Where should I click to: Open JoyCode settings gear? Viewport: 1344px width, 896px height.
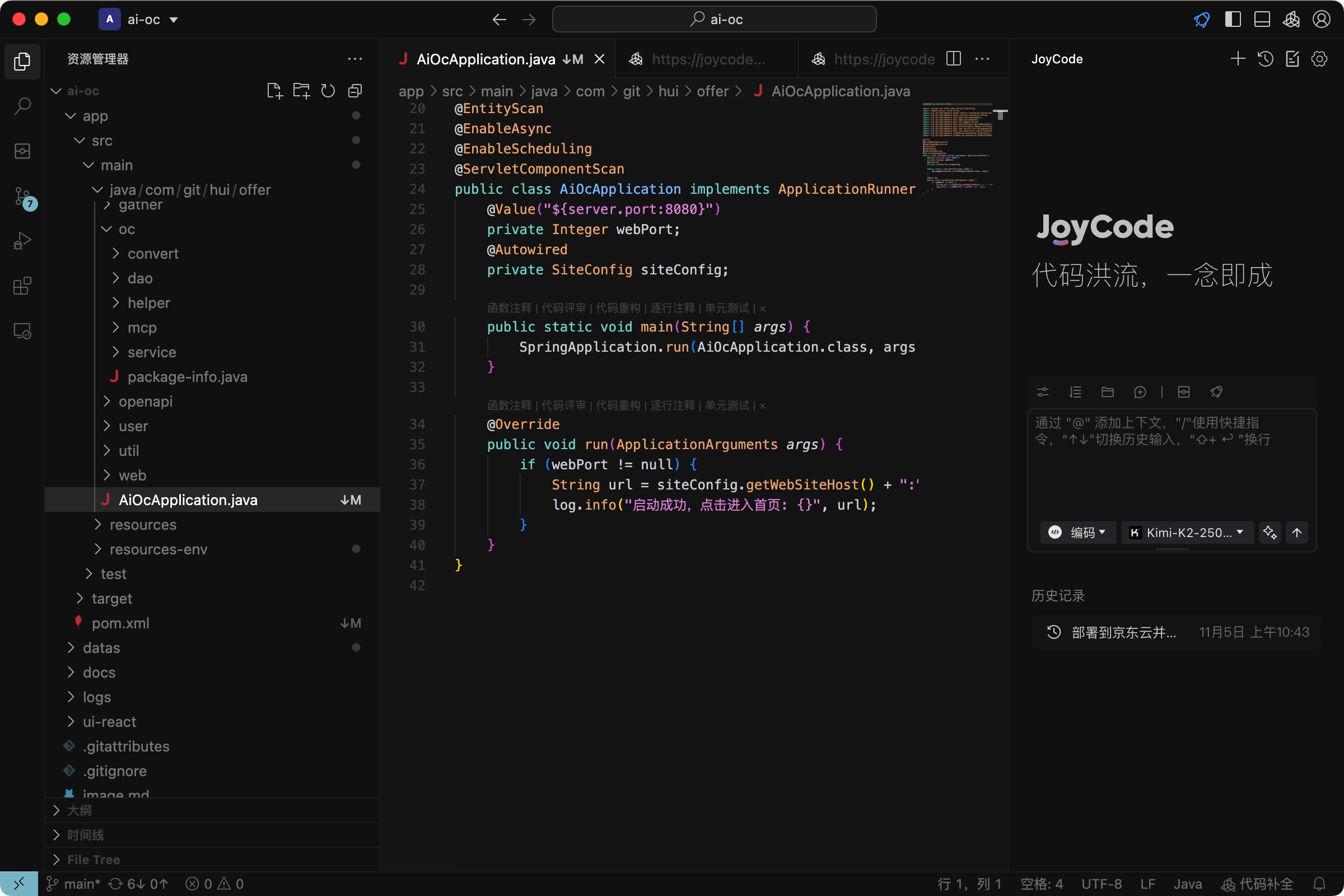point(1319,59)
